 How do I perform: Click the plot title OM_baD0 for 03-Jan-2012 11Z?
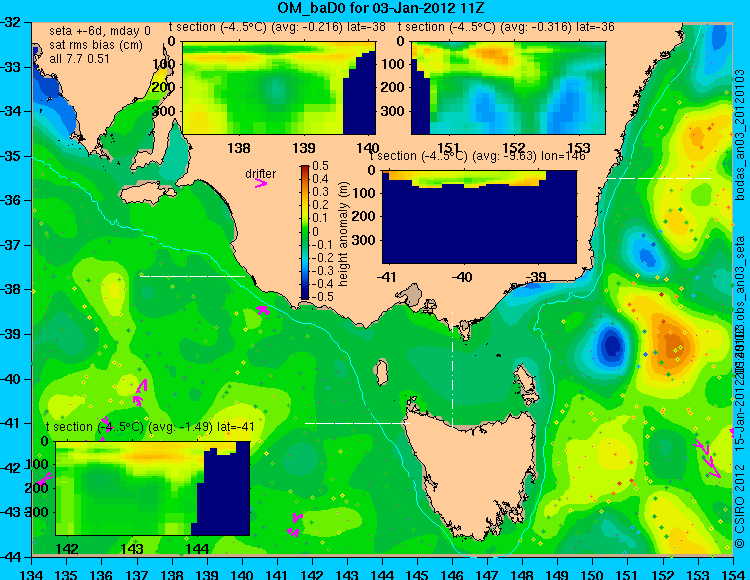click(x=381, y=8)
